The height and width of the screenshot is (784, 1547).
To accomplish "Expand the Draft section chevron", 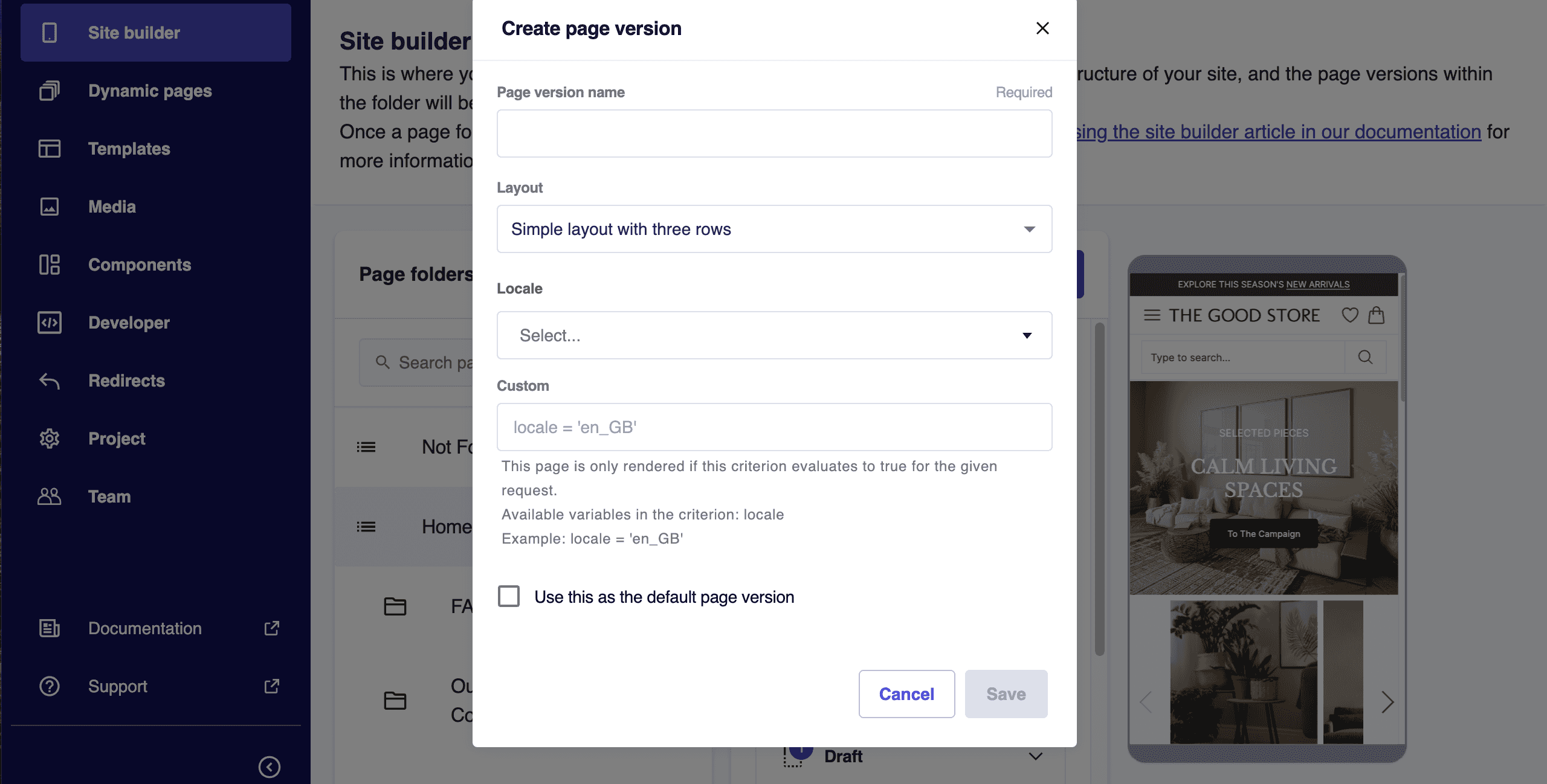I will tap(1036, 756).
